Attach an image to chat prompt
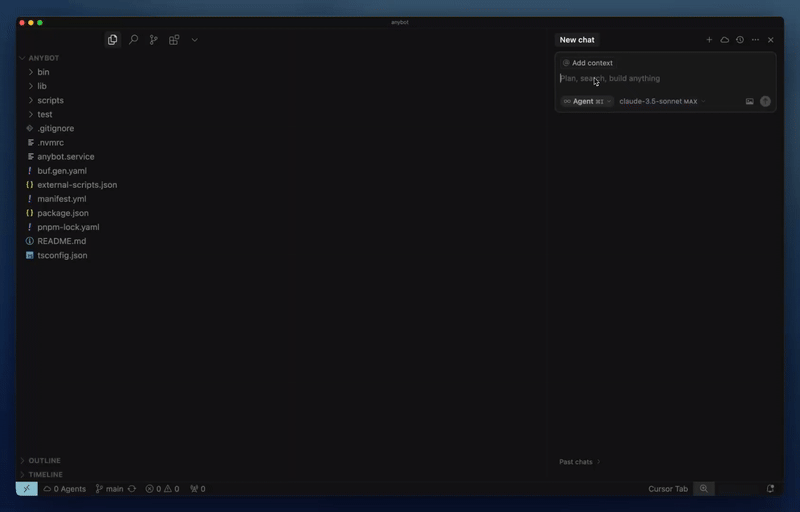 tap(749, 101)
